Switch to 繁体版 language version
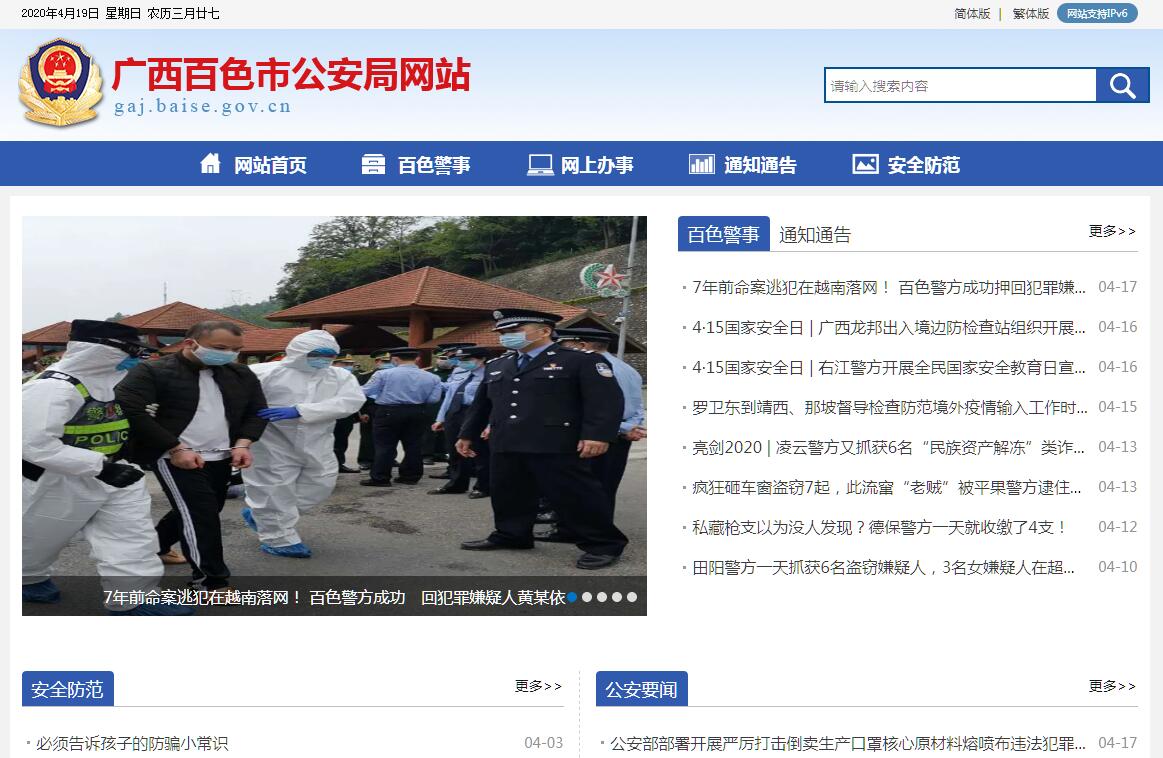This screenshot has height=758, width=1163. 1031,13
